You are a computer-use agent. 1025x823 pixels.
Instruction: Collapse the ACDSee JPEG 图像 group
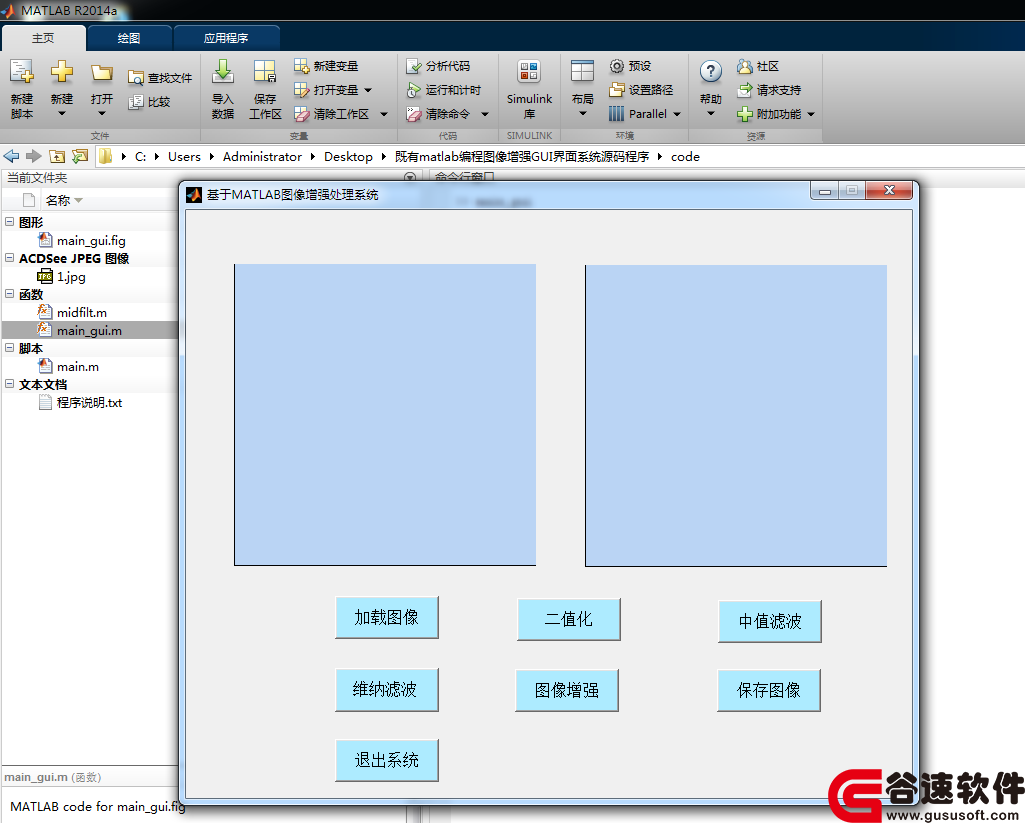(9, 258)
